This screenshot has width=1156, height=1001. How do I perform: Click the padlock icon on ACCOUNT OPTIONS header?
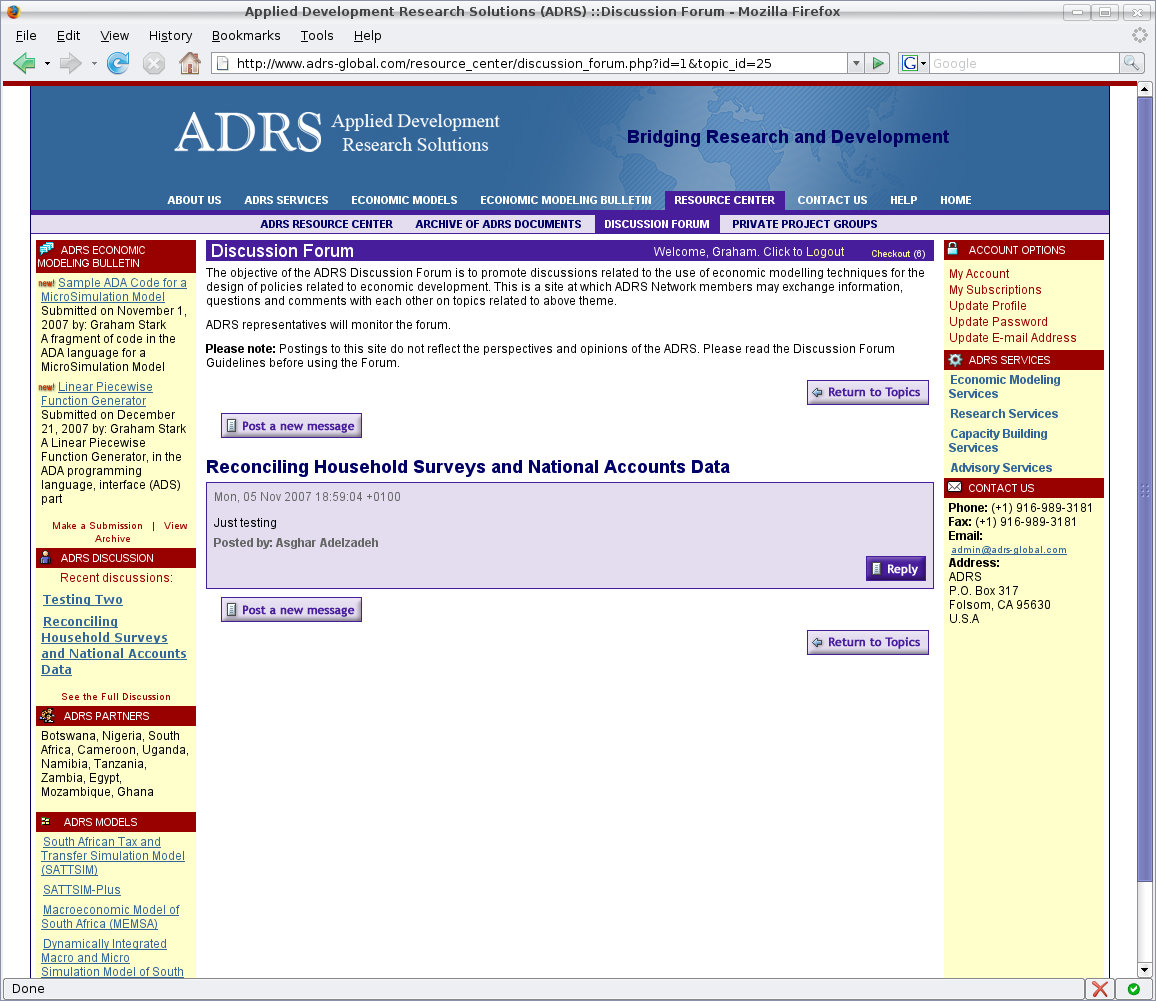click(x=955, y=249)
